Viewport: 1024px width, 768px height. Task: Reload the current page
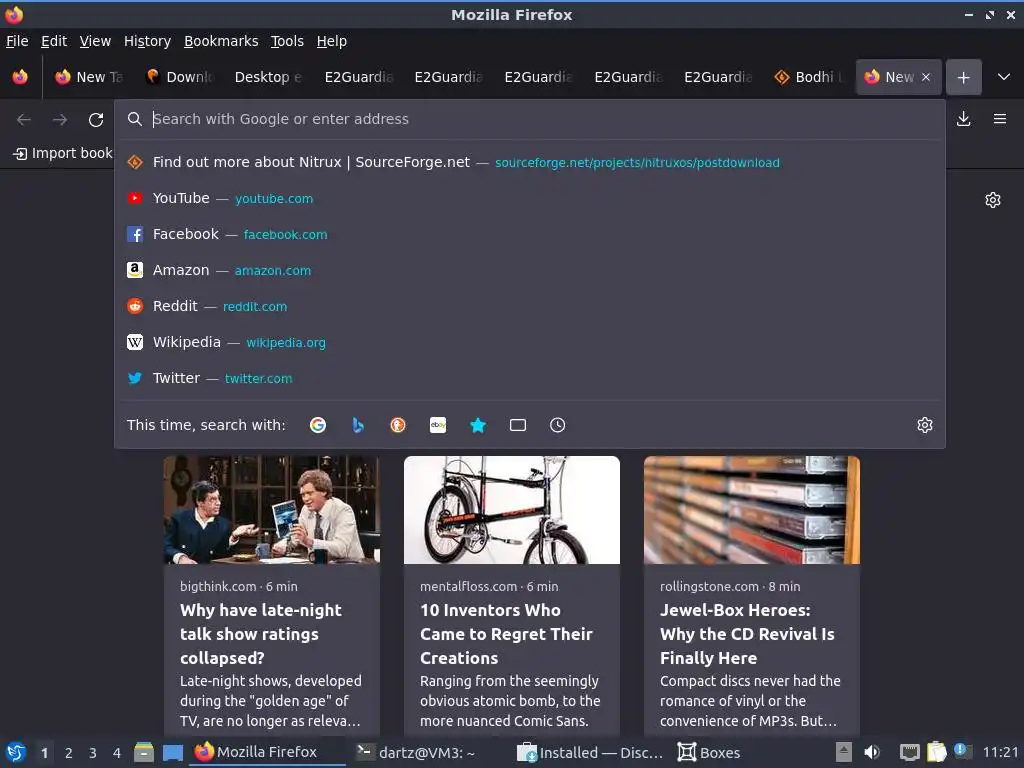click(96, 120)
